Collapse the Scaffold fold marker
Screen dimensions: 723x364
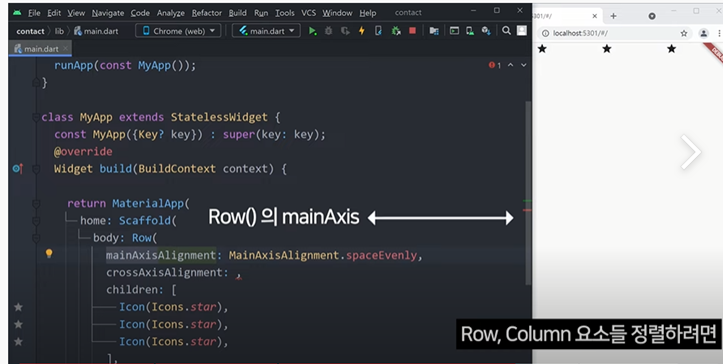pyautogui.click(x=36, y=221)
